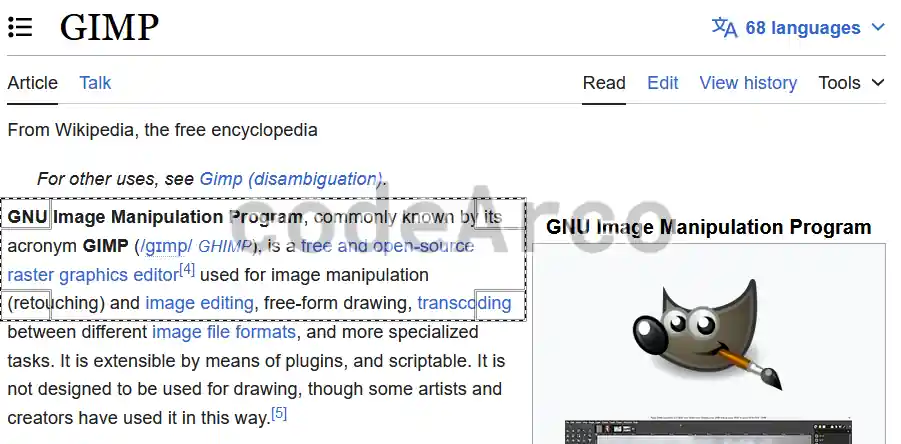
Task: Open the table of contents list icon
Action: pyautogui.click(x=20, y=27)
